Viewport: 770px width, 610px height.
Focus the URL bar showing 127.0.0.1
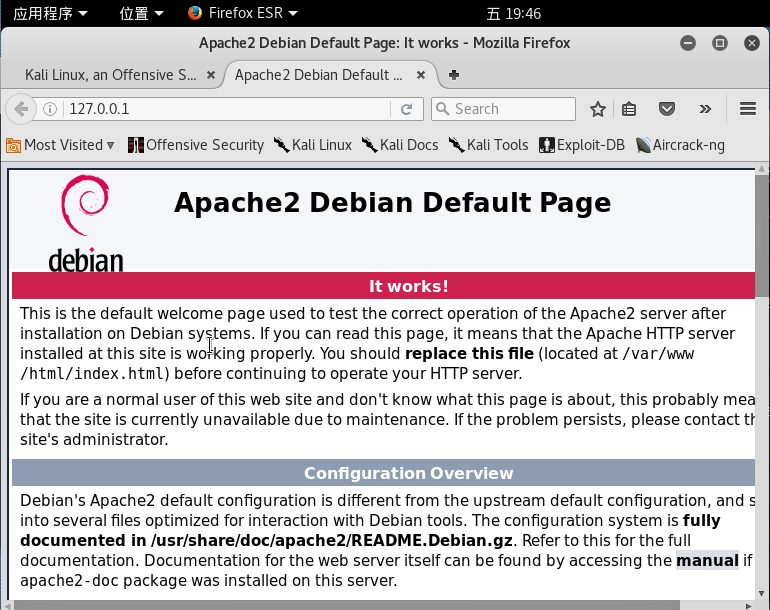point(228,109)
